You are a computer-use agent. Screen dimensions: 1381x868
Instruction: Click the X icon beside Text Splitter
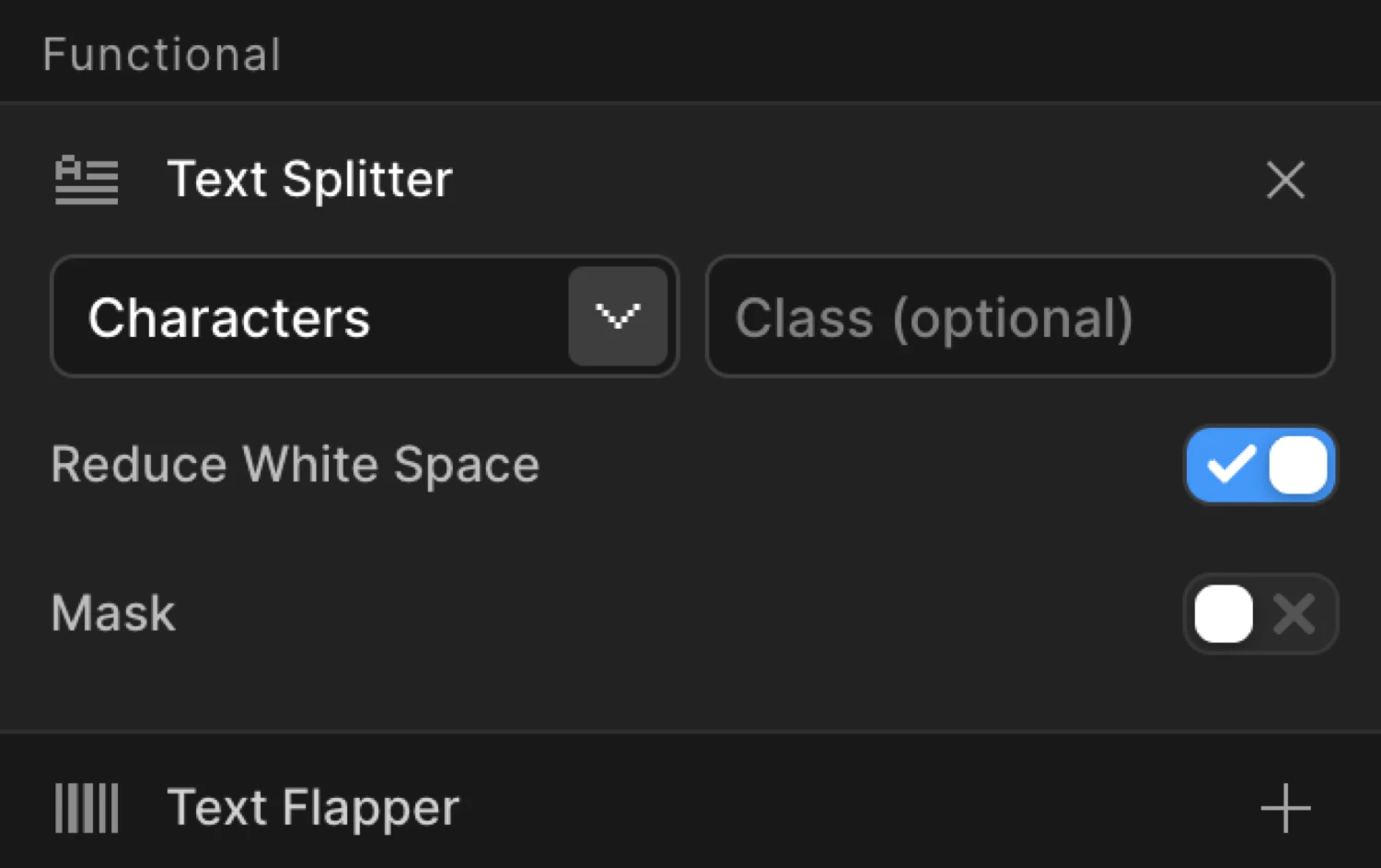coord(1285,180)
